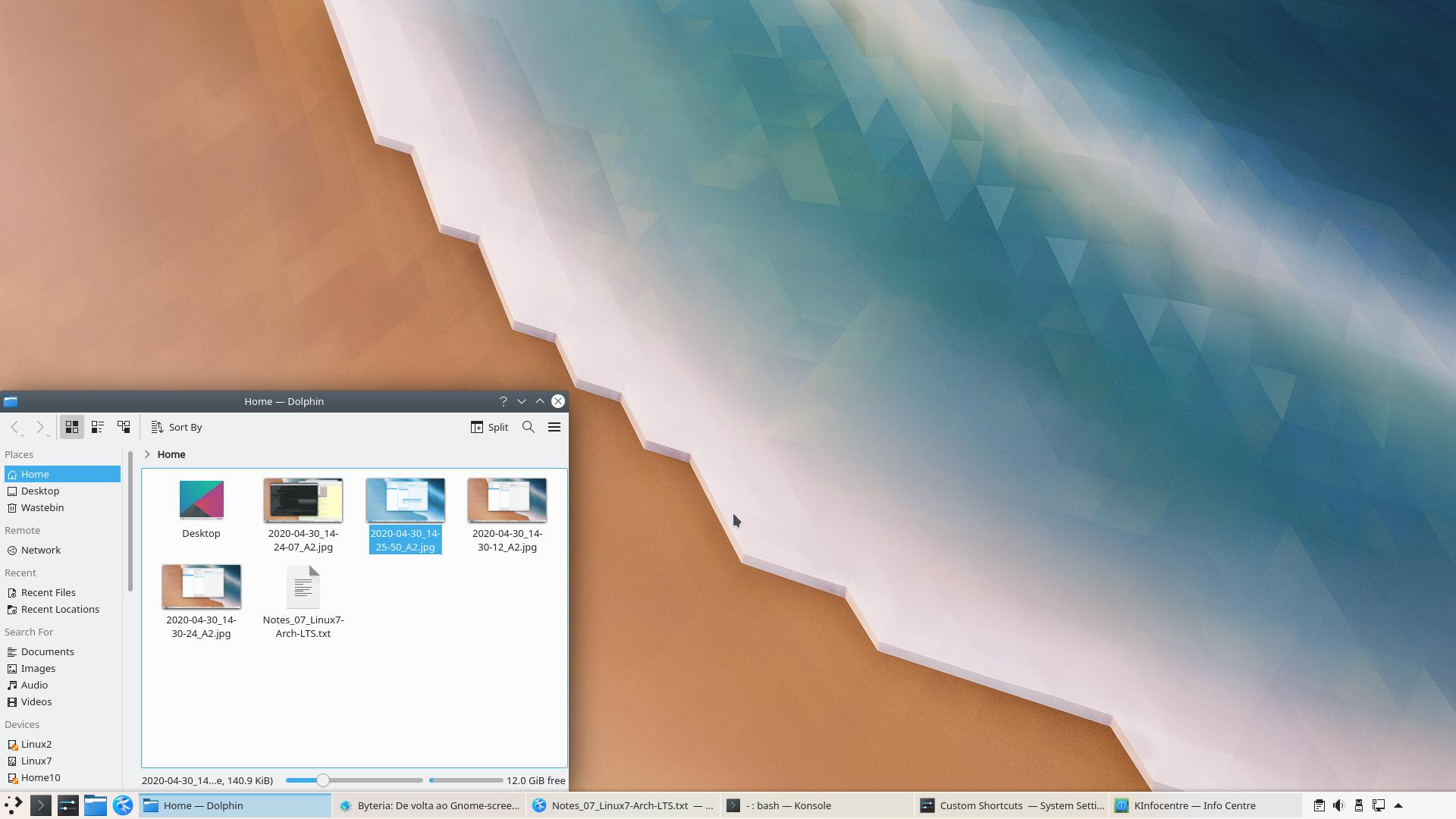The width and height of the screenshot is (1456, 819).
Task: Switch to Compact view mode
Action: tap(98, 427)
